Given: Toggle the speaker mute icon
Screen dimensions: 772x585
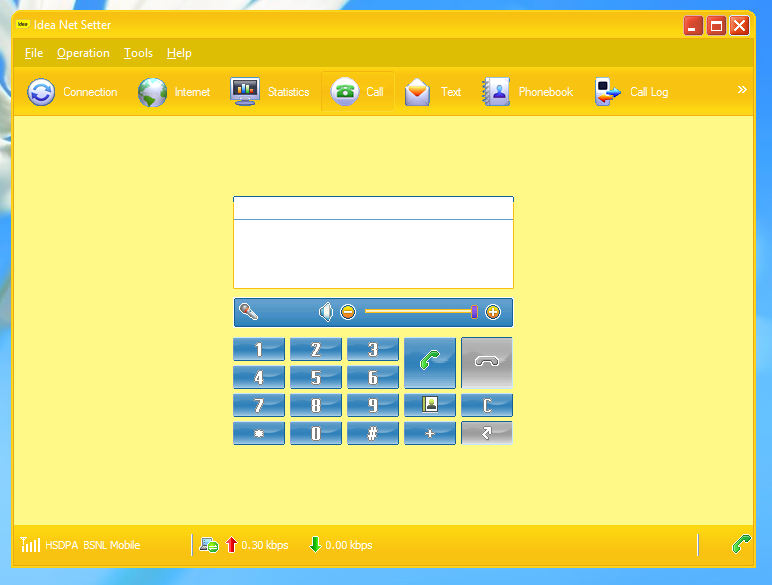Looking at the screenshot, I should tap(325, 312).
